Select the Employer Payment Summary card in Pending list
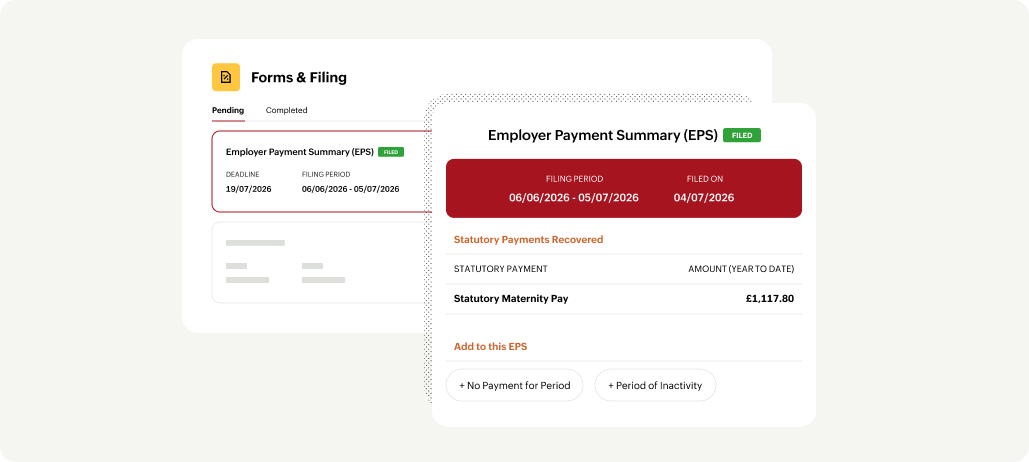Viewport: 1029px width, 462px height. (322, 171)
